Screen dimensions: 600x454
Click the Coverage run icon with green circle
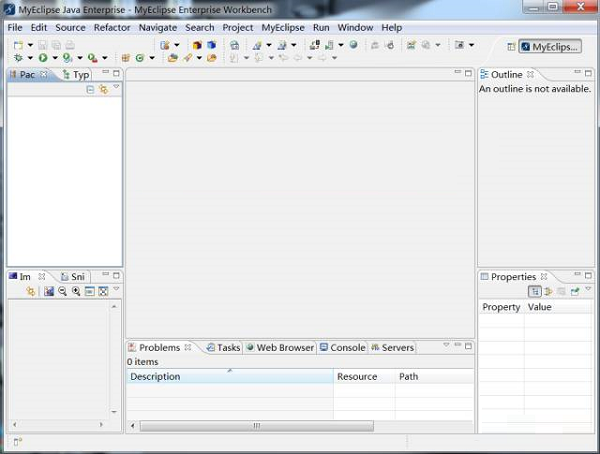point(68,58)
